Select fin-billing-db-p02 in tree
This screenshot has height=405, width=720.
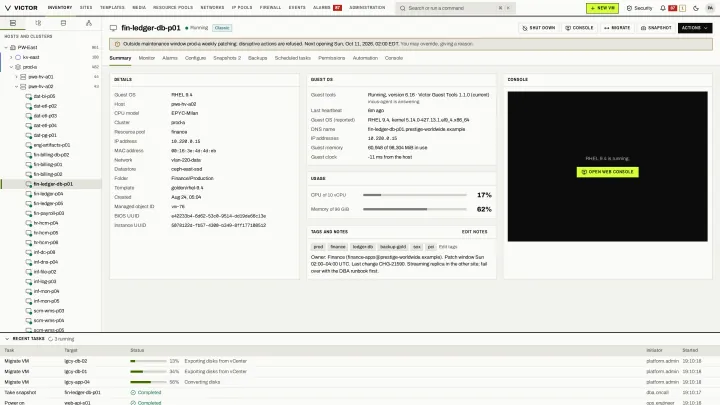(51, 155)
